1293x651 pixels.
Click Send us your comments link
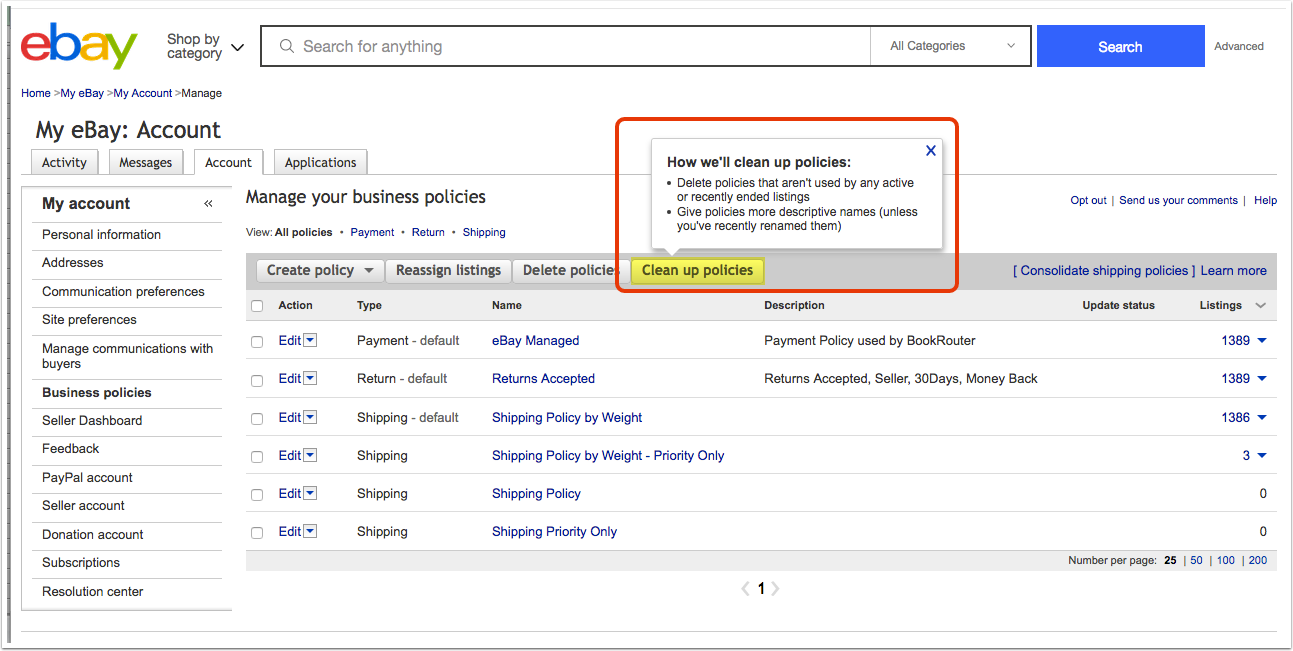coord(1178,200)
